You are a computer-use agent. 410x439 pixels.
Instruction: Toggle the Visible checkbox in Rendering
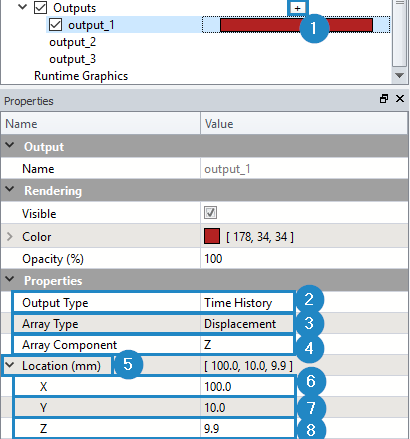coord(210,213)
